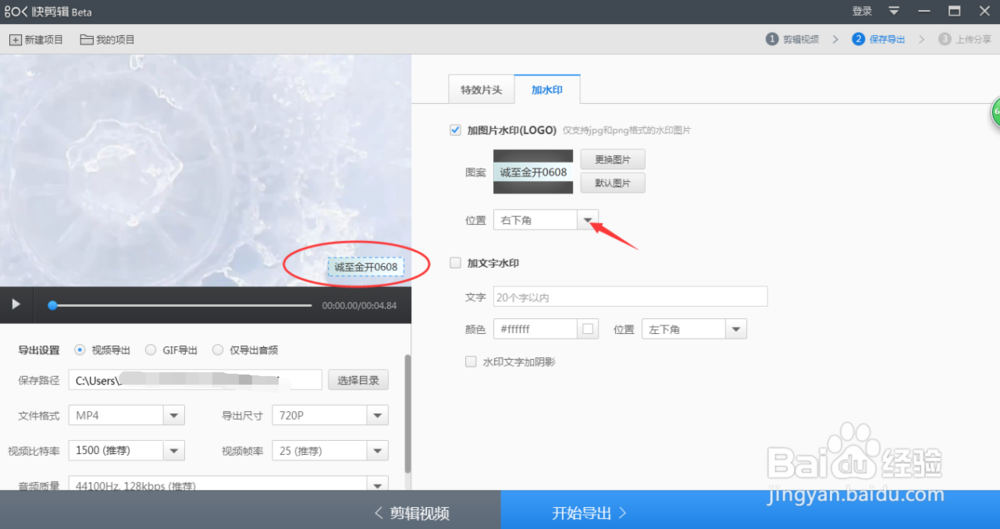Go to step 3 上传分享
Screen dimensions: 1000x529
pos(964,40)
